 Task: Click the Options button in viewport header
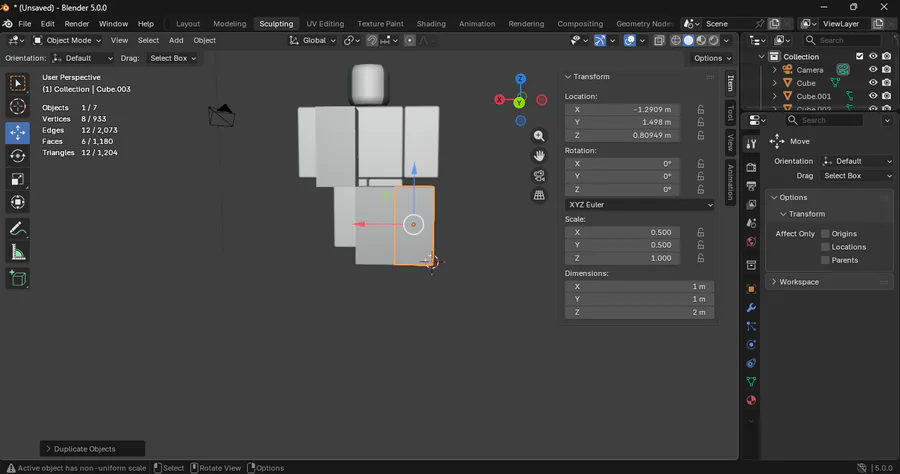click(710, 58)
